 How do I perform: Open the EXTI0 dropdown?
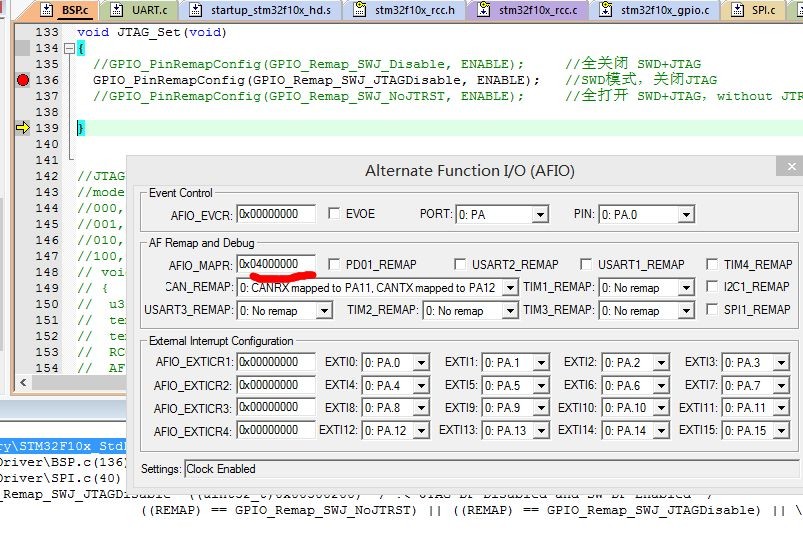click(x=395, y=362)
